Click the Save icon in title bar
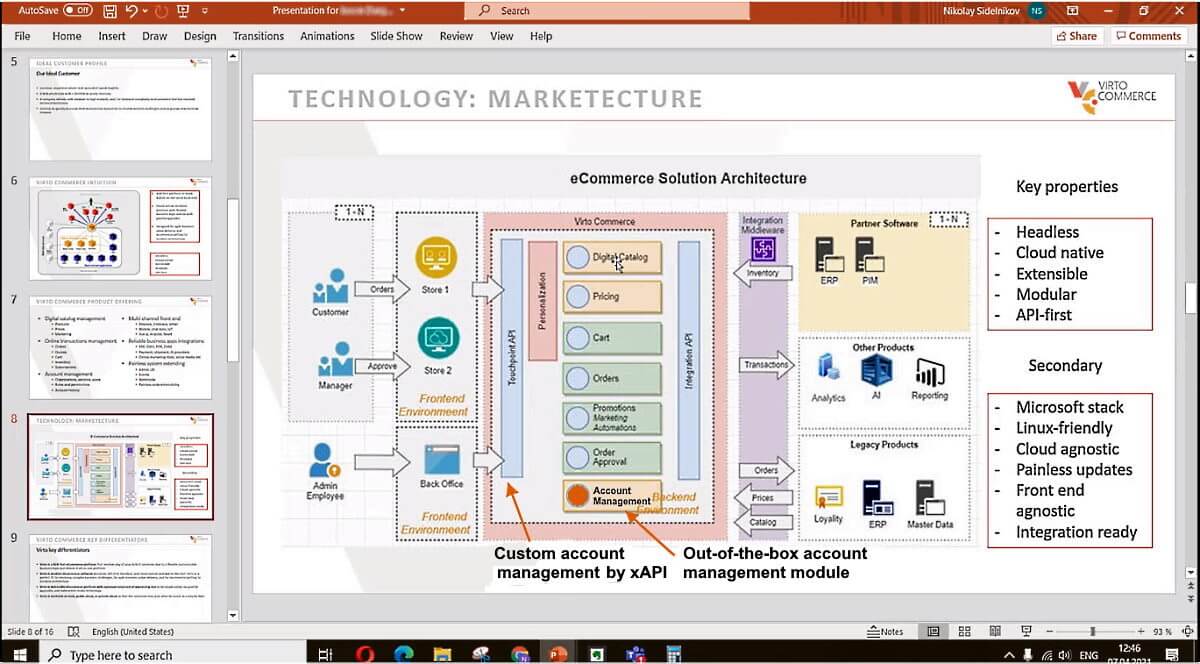This screenshot has height=664, width=1200. pos(109,11)
